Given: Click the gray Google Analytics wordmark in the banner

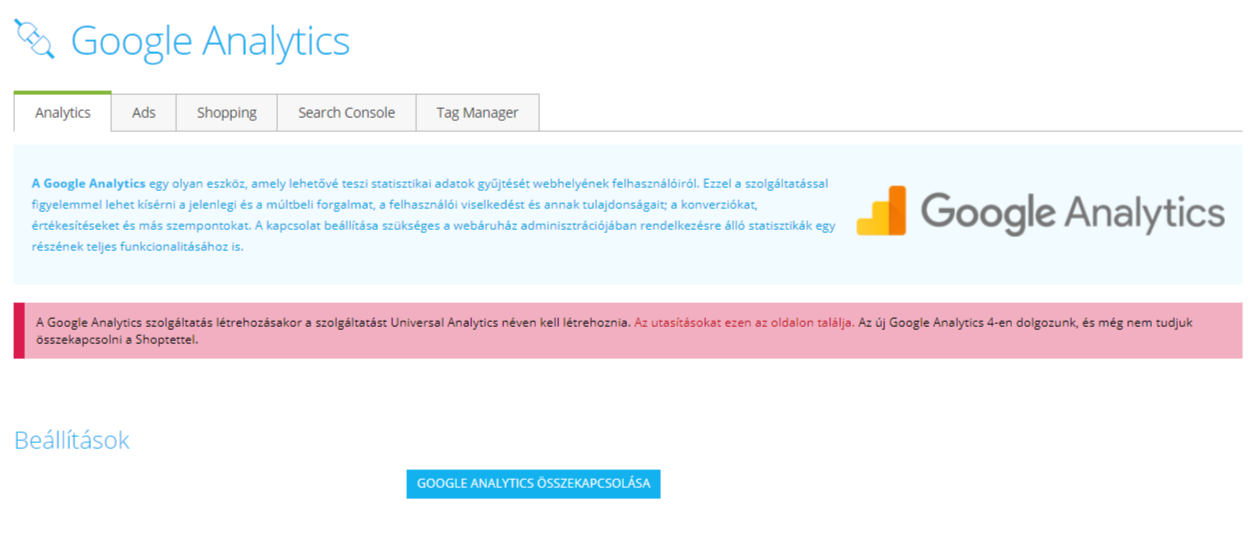Looking at the screenshot, I should coord(1072,213).
